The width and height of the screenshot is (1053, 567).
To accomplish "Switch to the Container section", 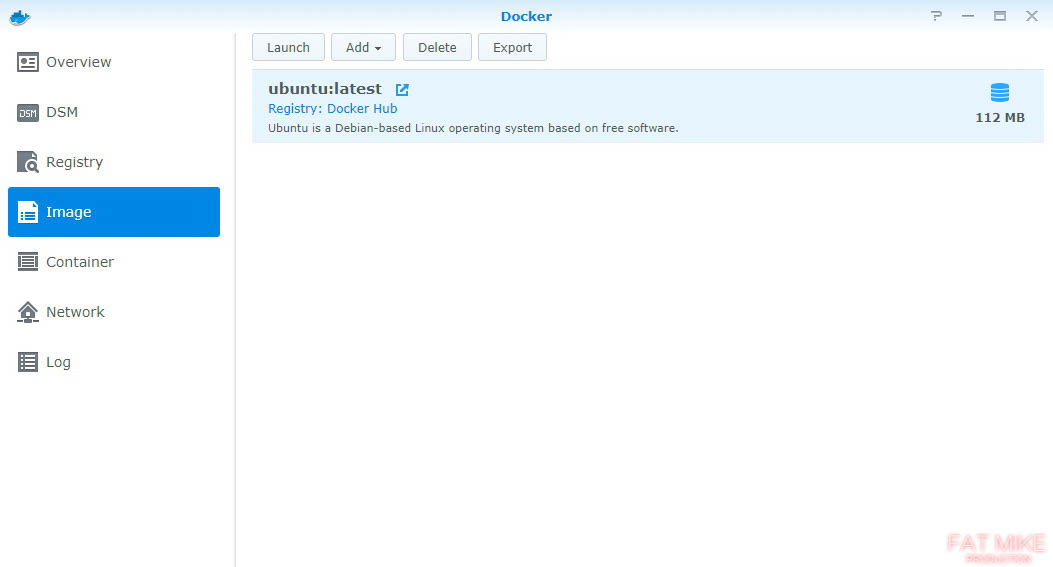I will pos(113,262).
